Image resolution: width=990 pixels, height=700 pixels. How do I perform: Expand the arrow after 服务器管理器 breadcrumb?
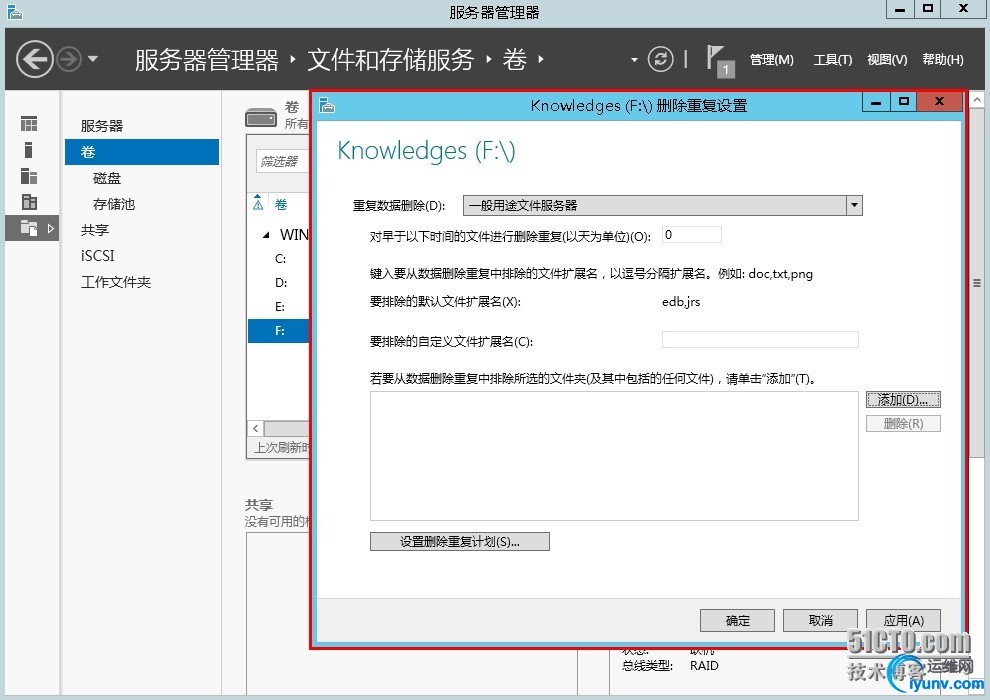coord(293,59)
